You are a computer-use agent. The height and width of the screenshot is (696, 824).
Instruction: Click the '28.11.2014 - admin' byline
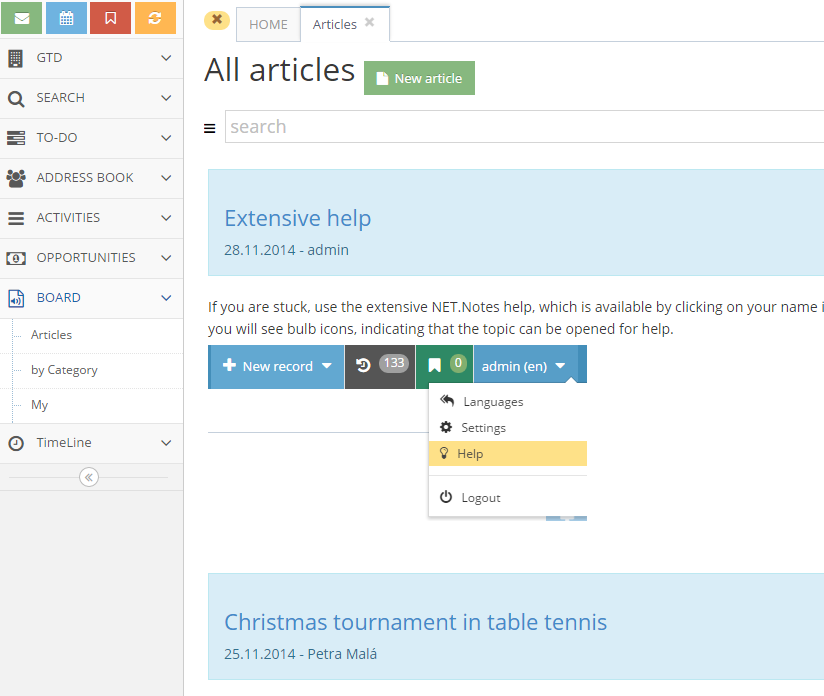click(286, 250)
